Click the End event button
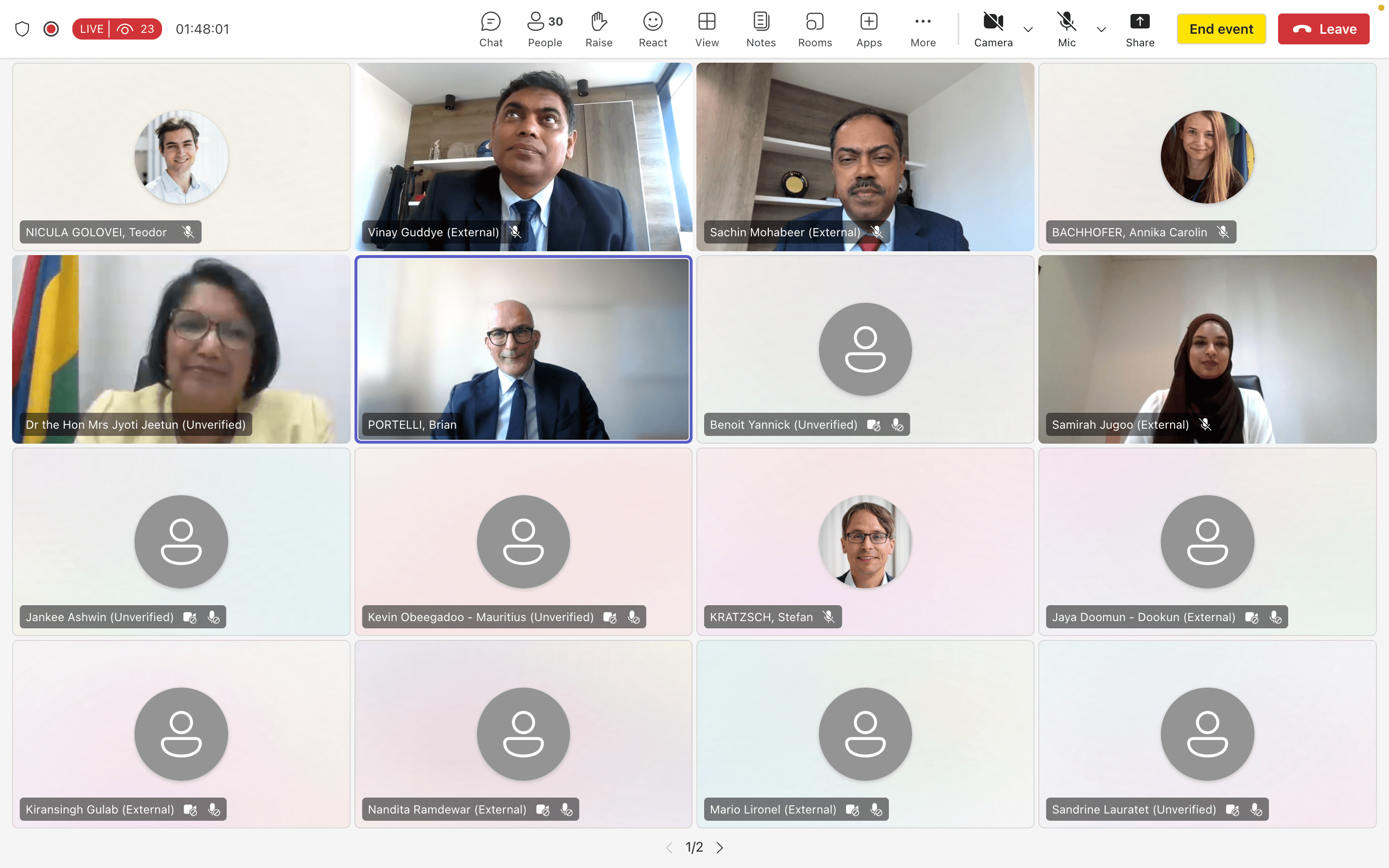 pyautogui.click(x=1221, y=29)
